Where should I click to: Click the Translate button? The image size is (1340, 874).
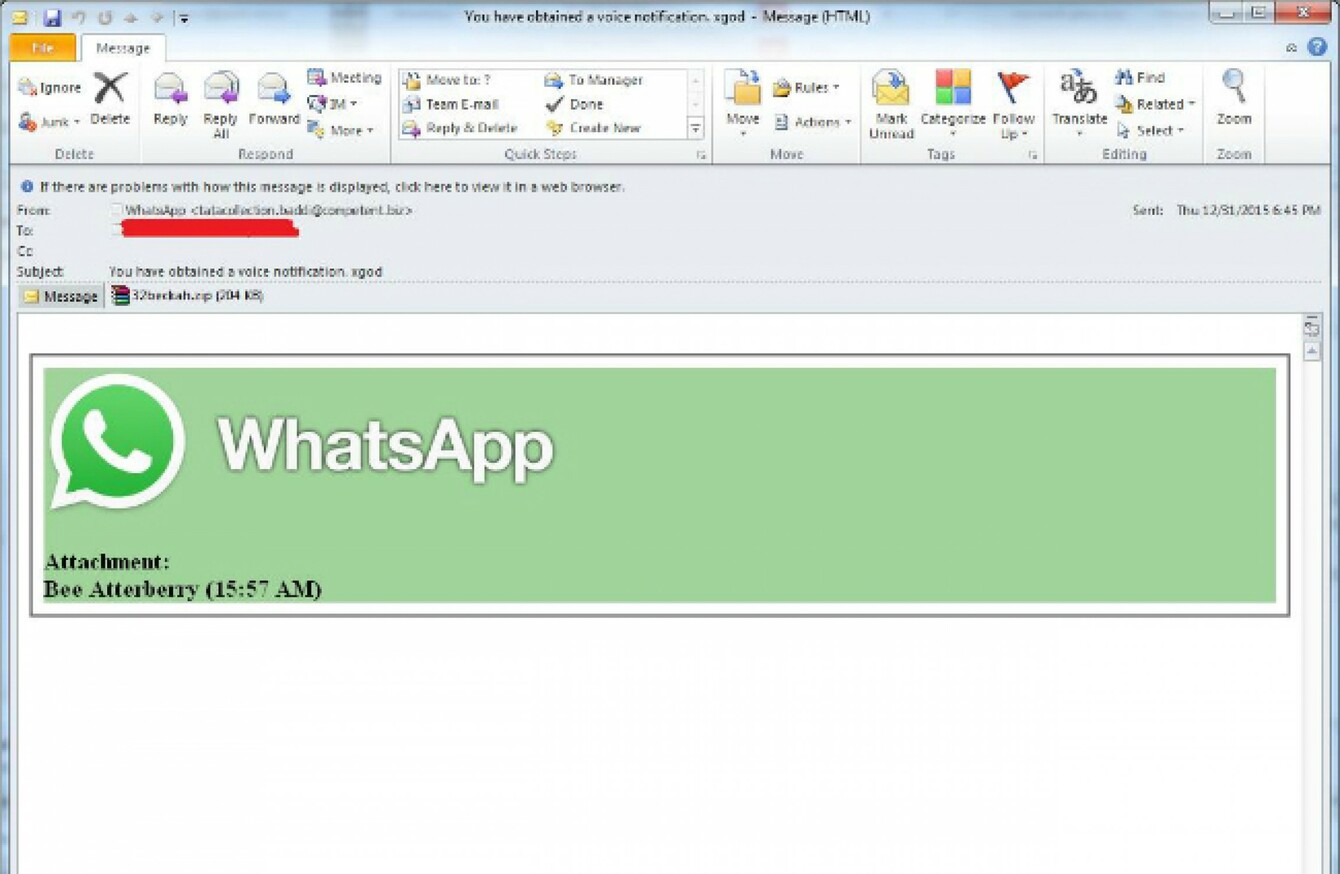1079,104
